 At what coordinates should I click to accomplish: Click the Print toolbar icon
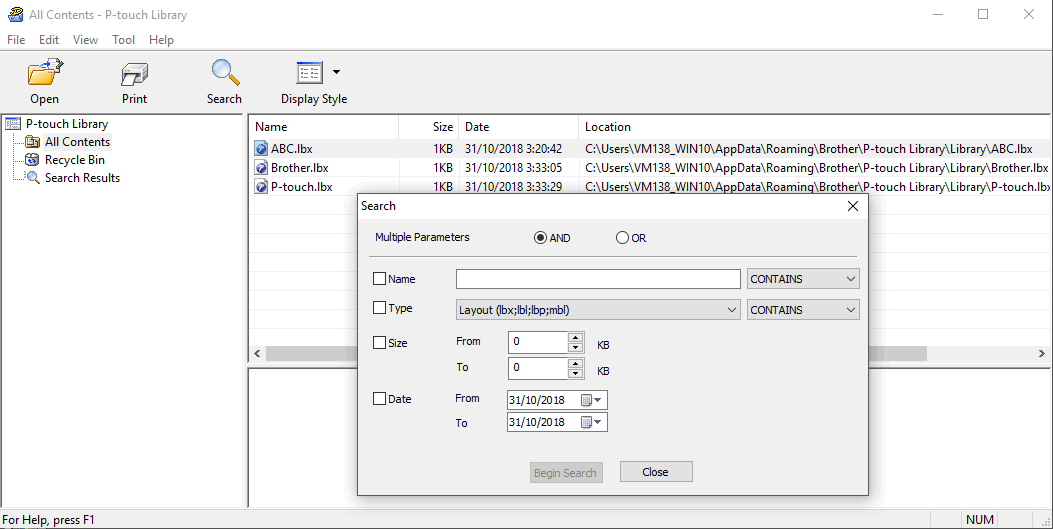(x=134, y=74)
